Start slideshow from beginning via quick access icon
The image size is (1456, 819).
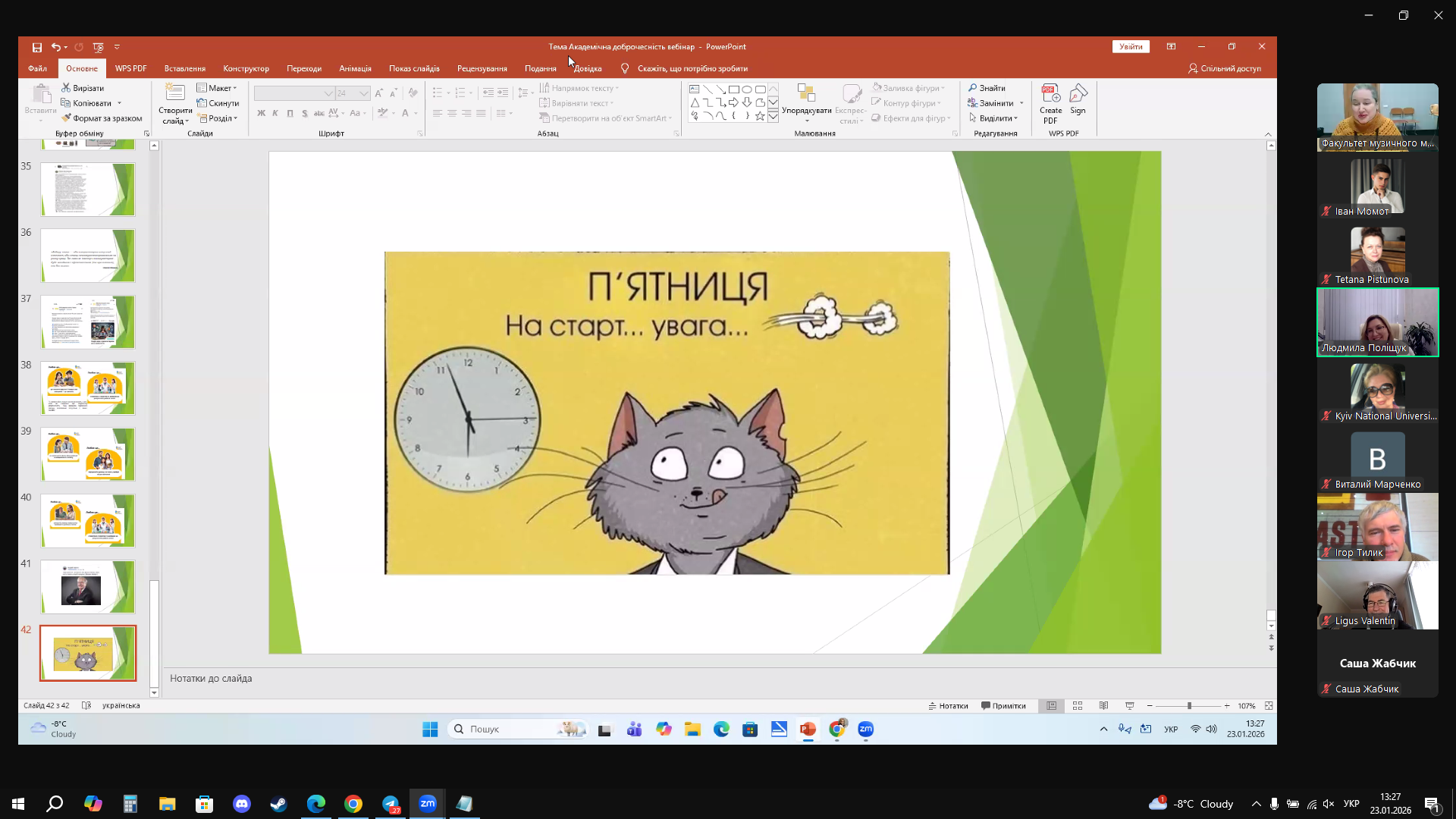tap(98, 47)
